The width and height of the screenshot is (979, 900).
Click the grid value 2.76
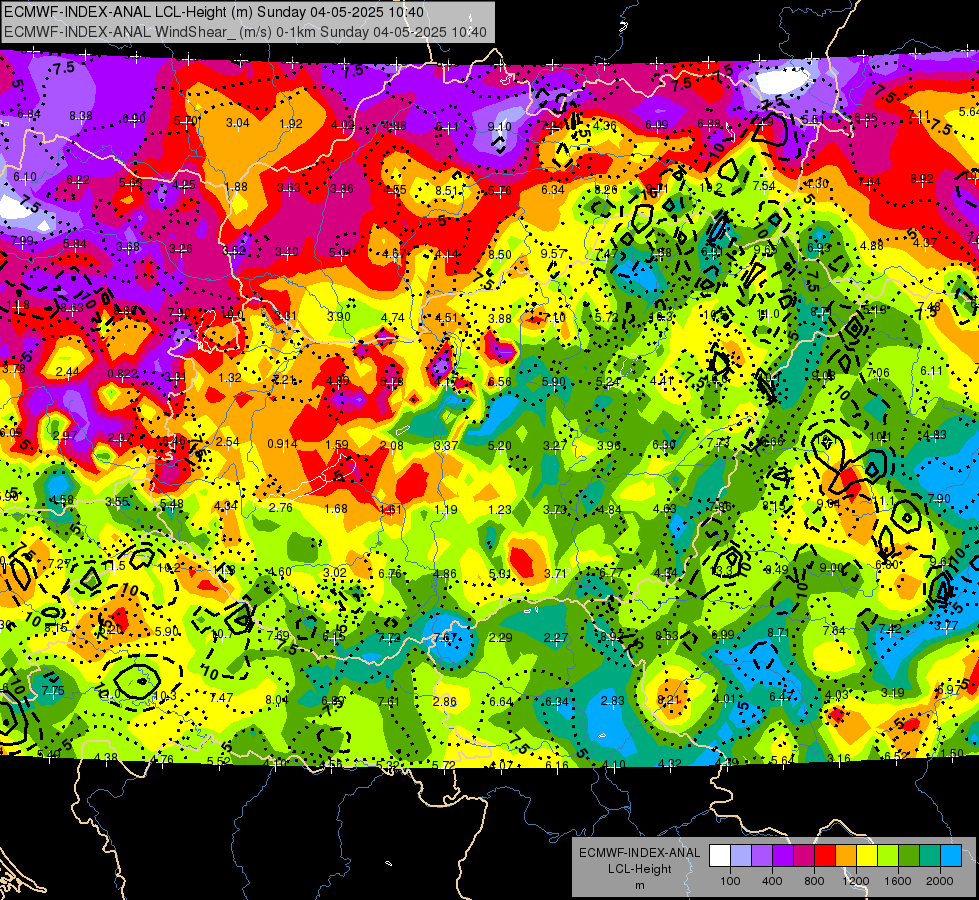(x=280, y=508)
